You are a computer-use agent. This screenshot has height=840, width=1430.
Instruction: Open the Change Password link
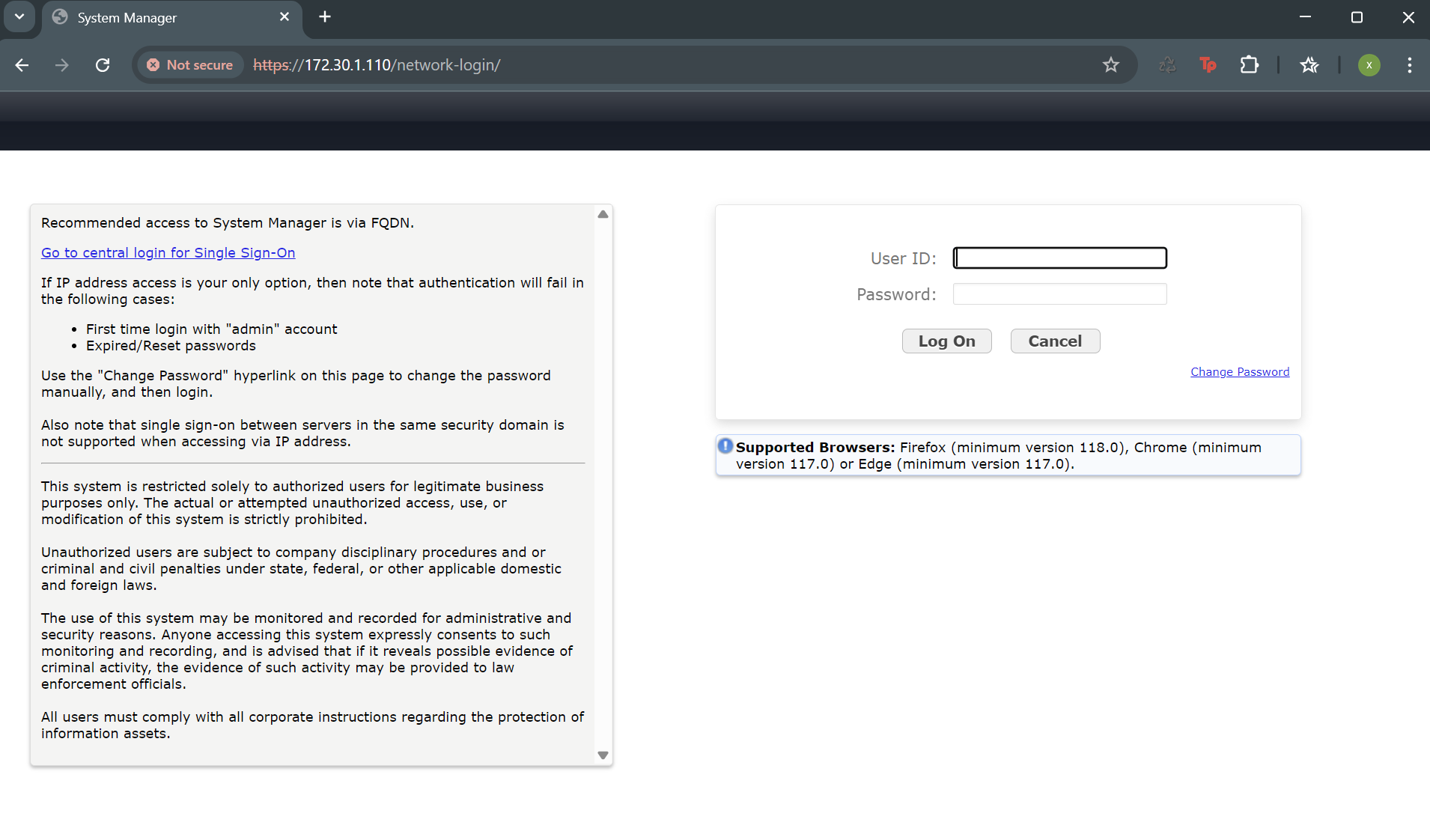(1239, 371)
